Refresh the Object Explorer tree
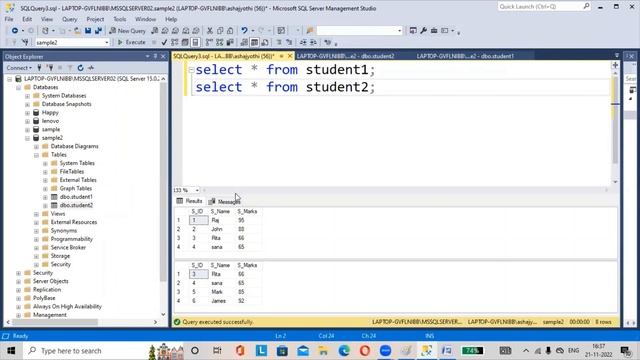 80,68
